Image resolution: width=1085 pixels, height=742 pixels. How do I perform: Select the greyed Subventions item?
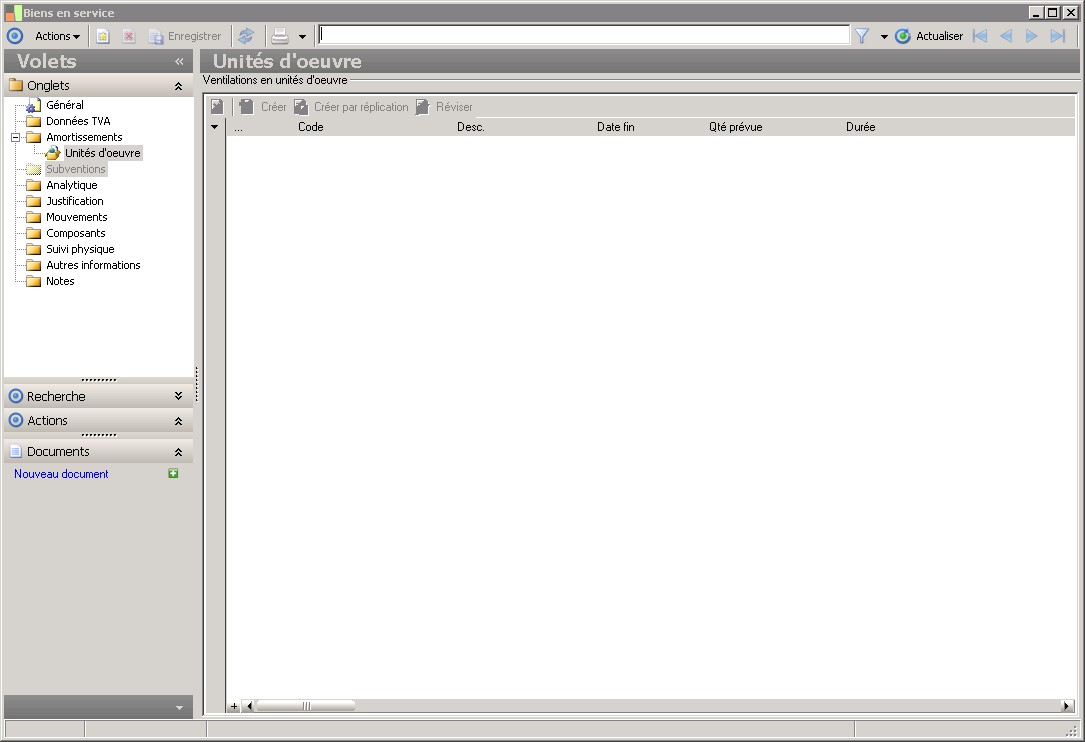tap(75, 169)
